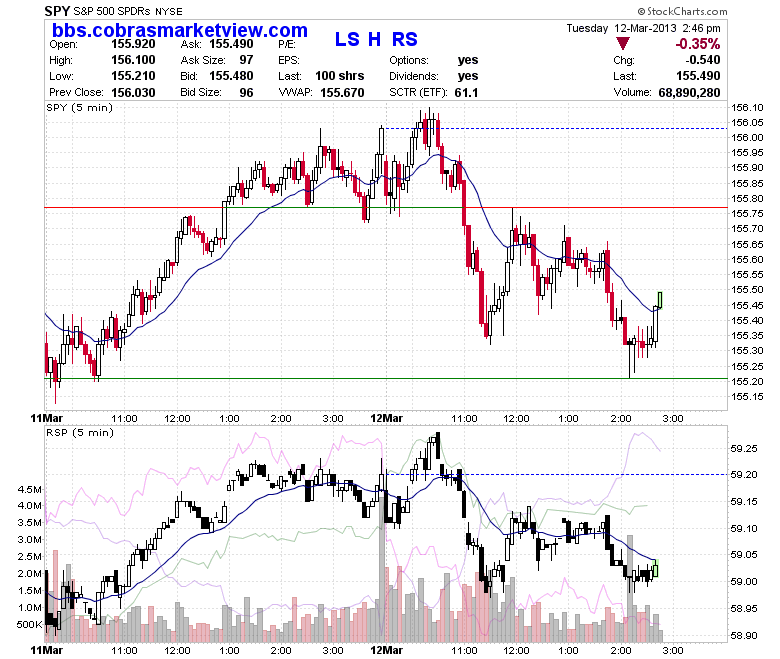Click the SPY ticker symbol title
This screenshot has width=780, height=659.
[x=57, y=11]
